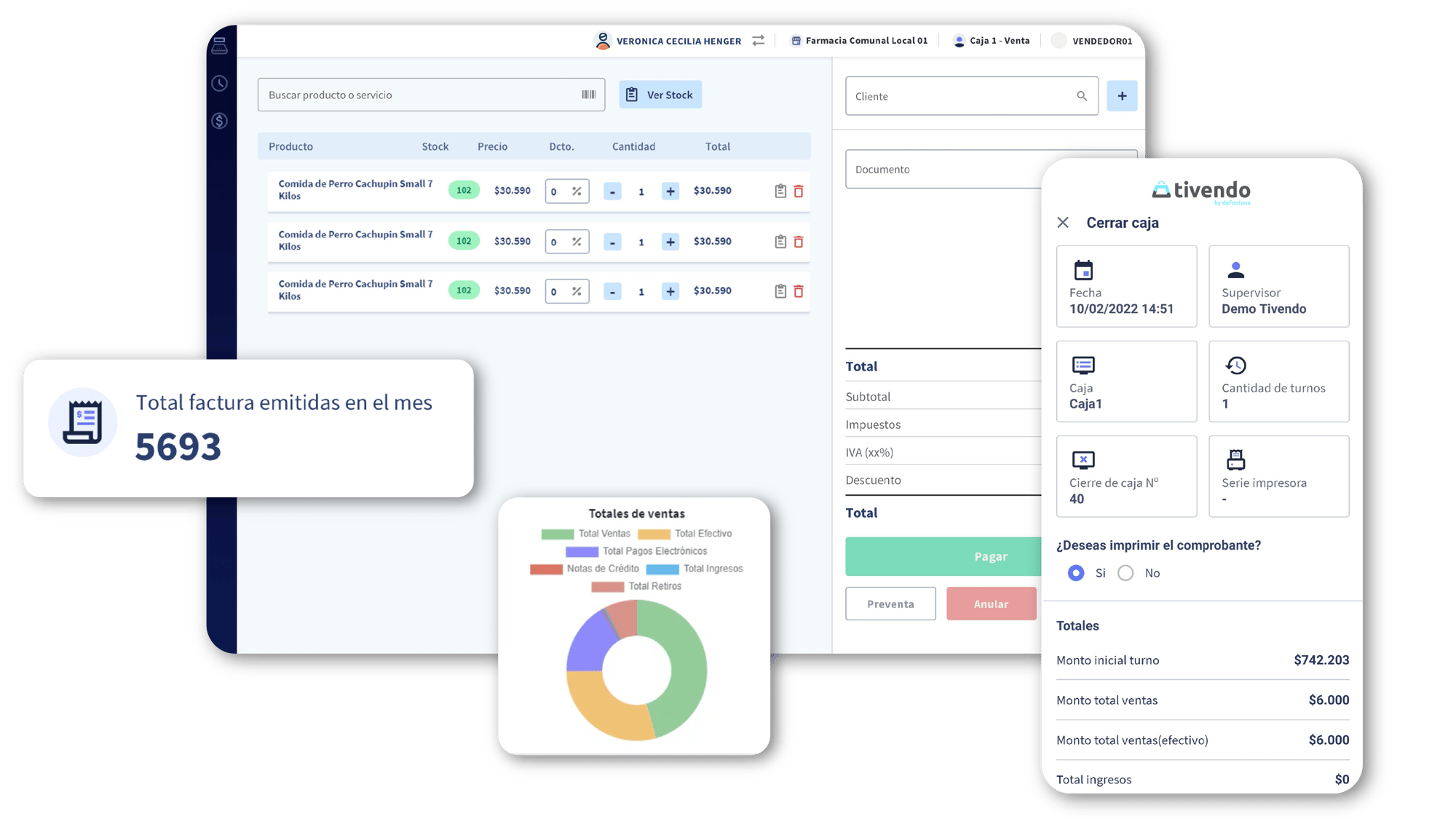
Task: Close the Cerrar caja panel
Action: [1063, 223]
